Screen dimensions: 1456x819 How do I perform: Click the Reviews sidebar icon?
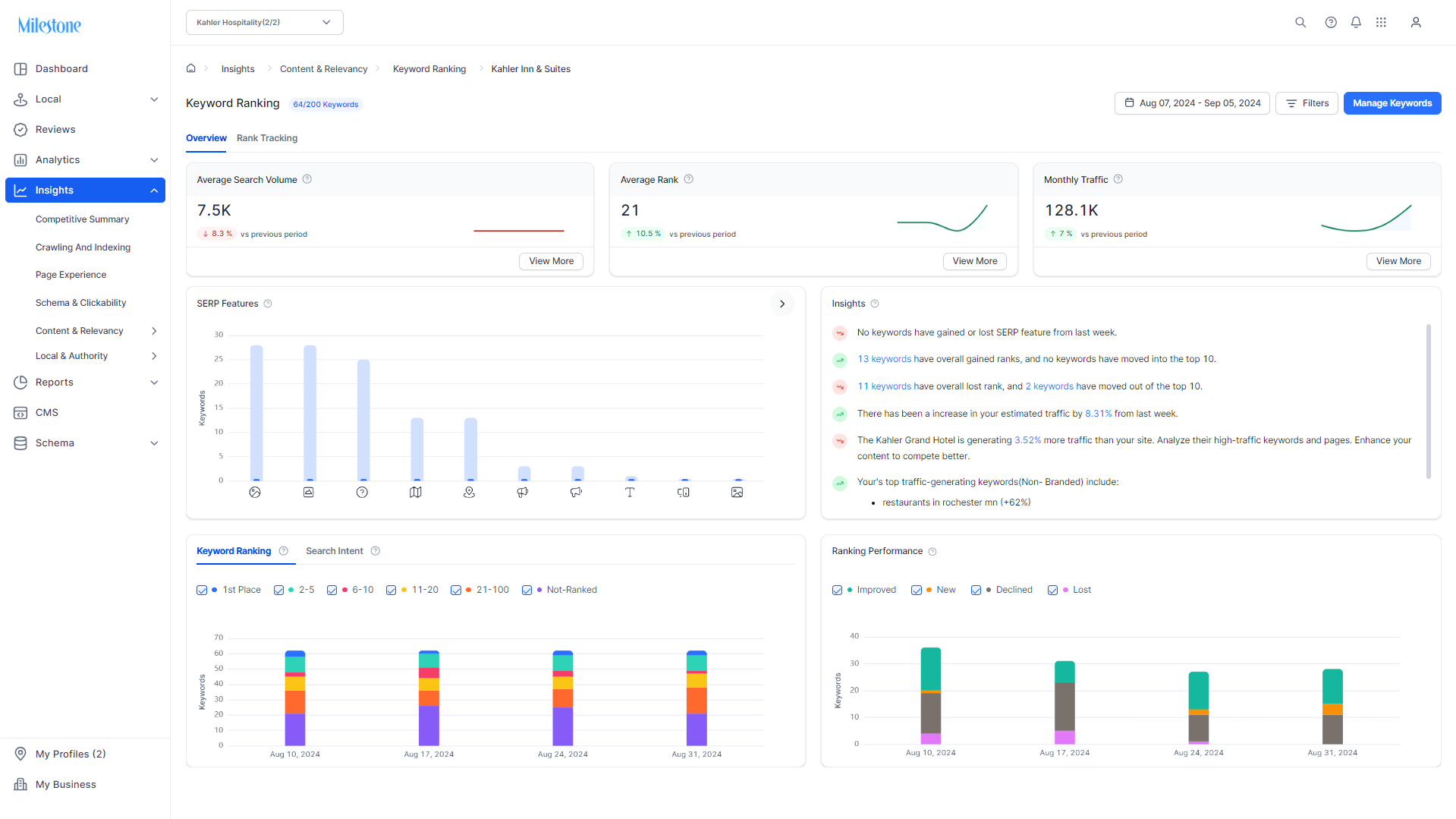click(20, 130)
